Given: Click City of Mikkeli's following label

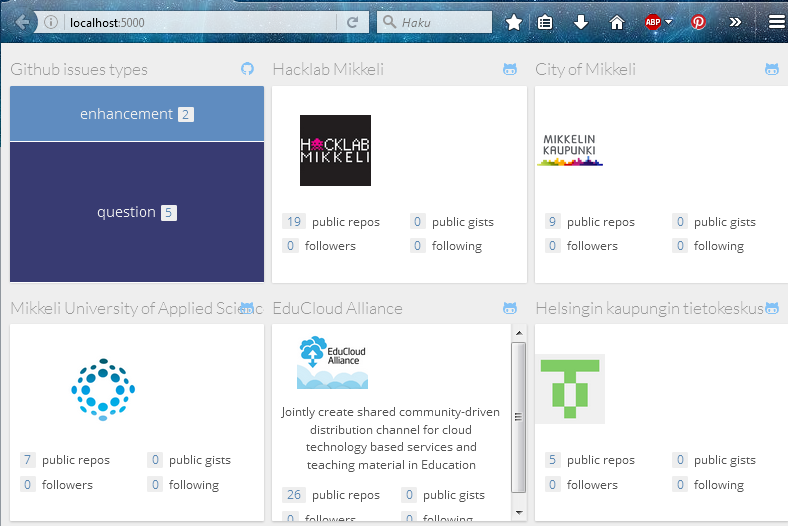Looking at the screenshot, I should 719,246.
